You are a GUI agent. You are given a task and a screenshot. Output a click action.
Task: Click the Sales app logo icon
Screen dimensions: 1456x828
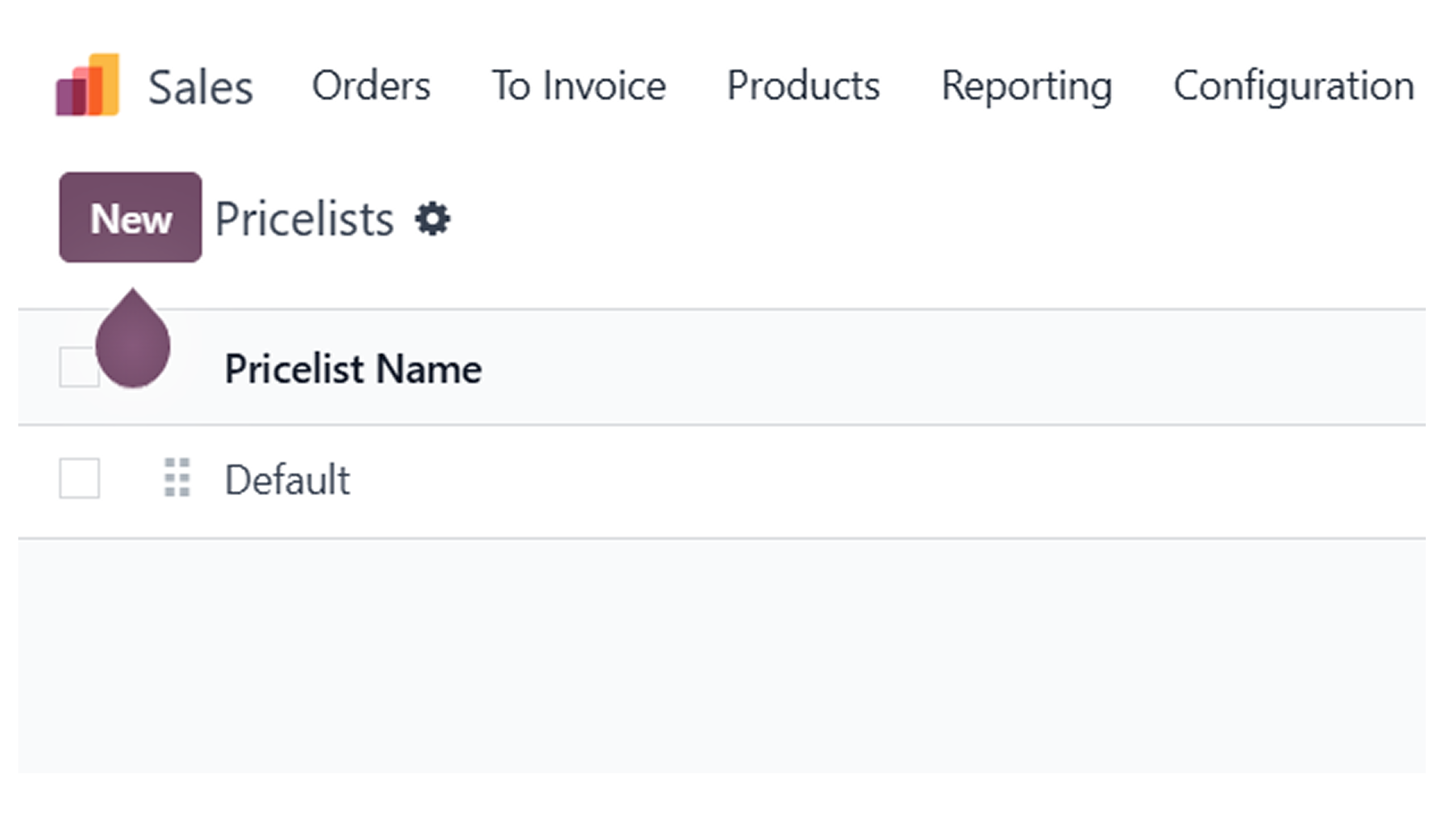pyautogui.click(x=88, y=85)
